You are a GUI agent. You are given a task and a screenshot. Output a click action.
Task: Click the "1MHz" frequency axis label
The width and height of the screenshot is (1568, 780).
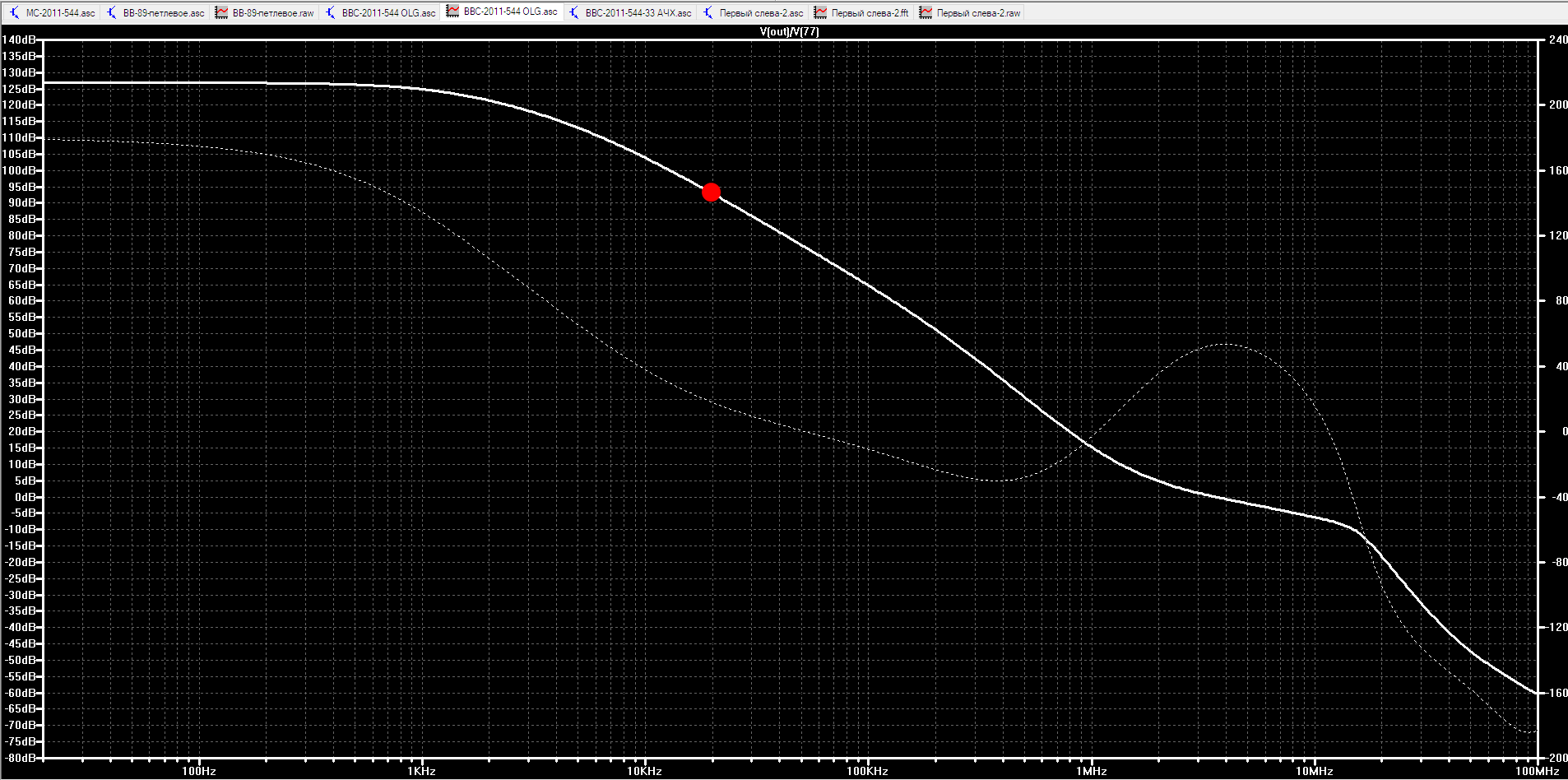tap(1092, 771)
